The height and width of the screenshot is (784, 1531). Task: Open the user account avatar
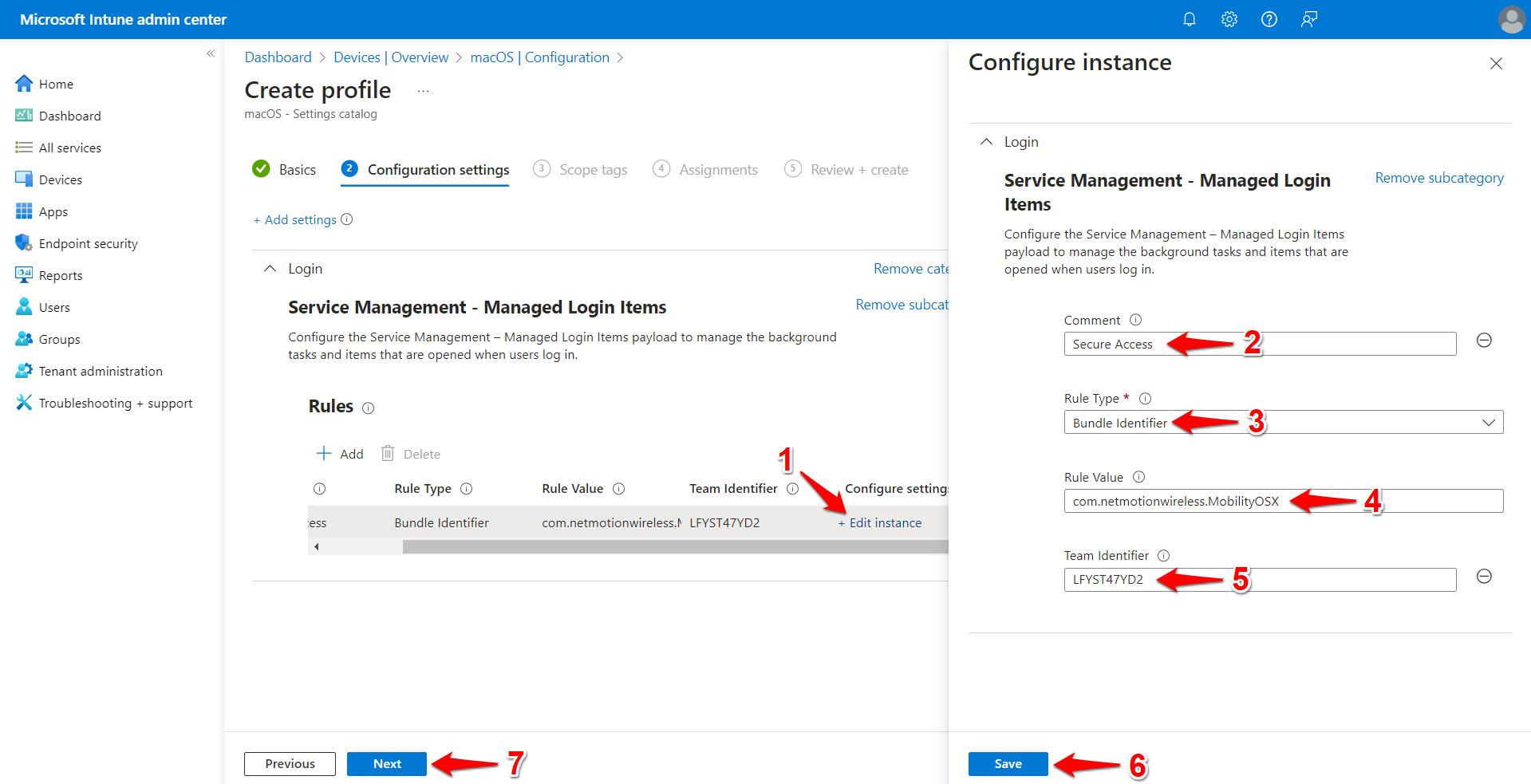click(1511, 19)
